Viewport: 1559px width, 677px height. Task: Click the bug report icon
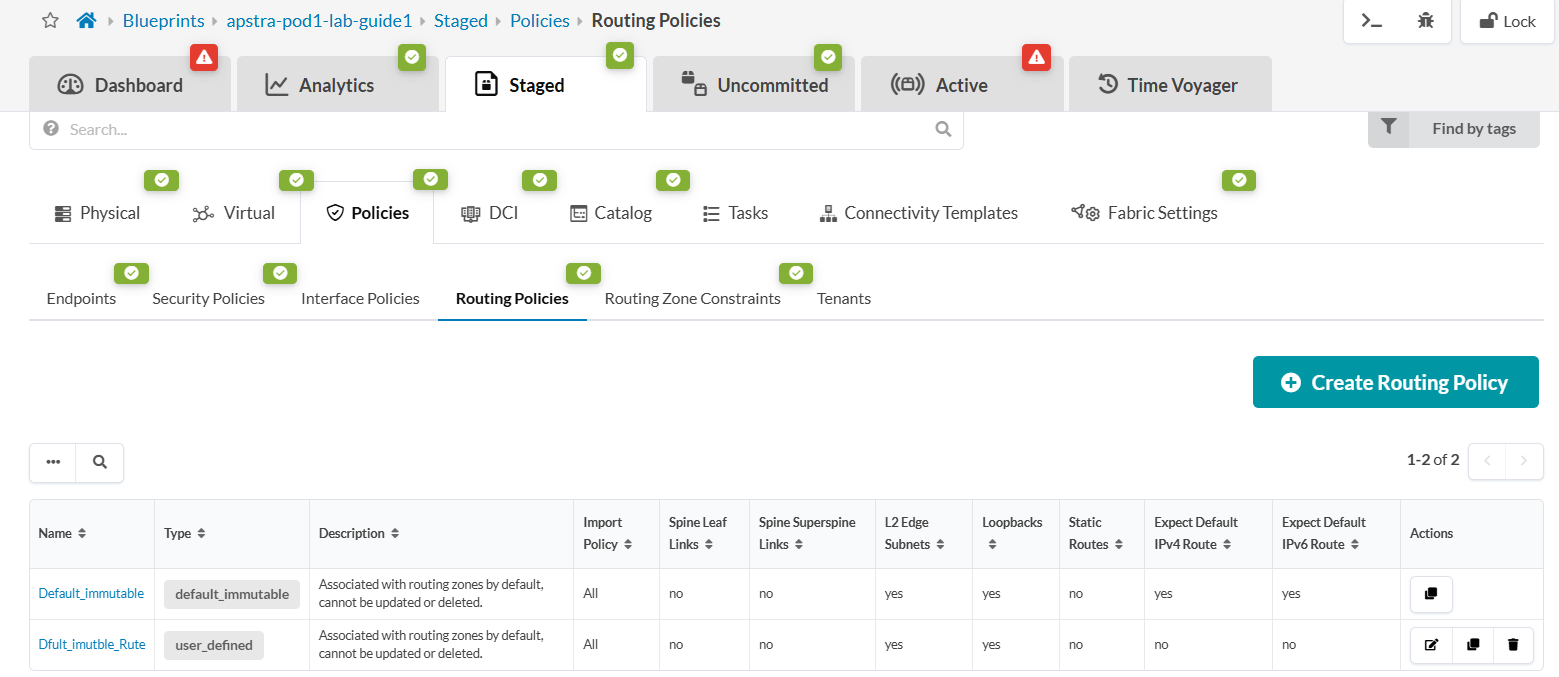[1426, 21]
